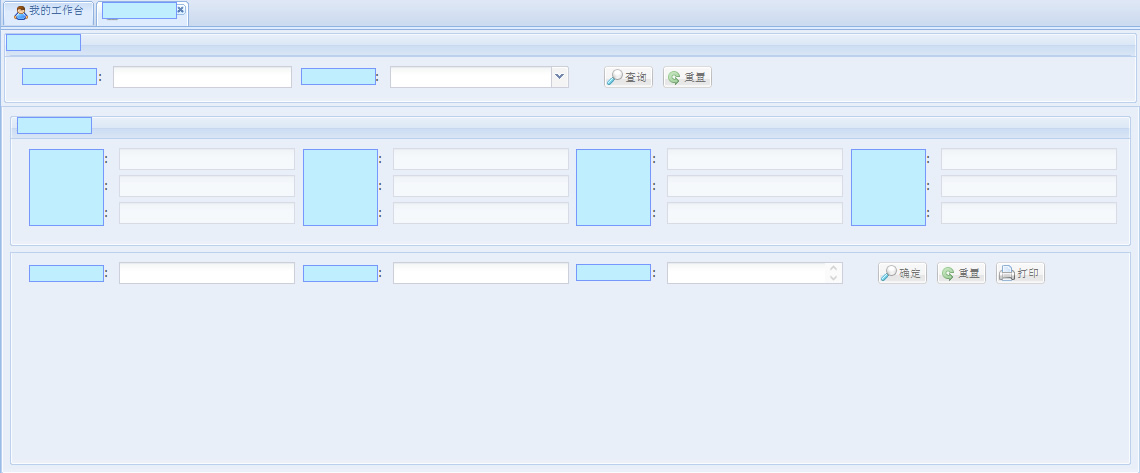Decrease value with spinner down arrow
This screenshot has height=473, width=1140.
point(833,278)
